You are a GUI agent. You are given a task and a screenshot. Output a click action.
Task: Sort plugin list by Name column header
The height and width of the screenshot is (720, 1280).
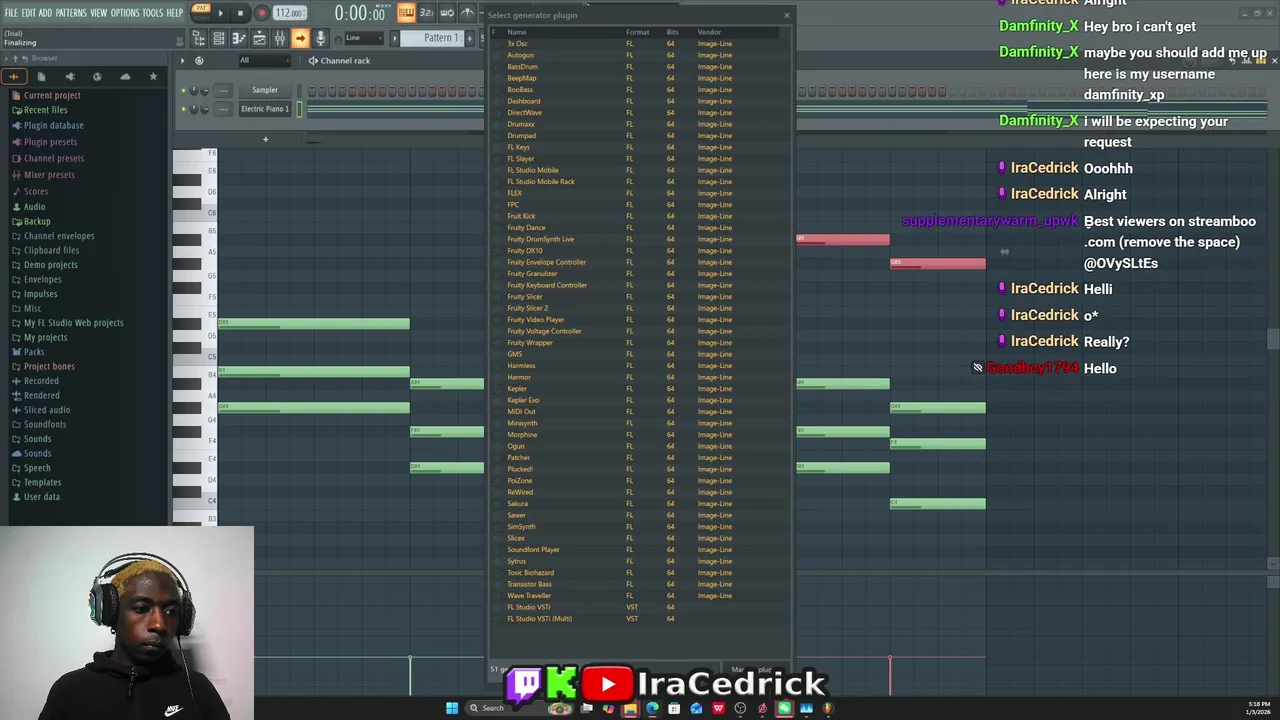point(516,32)
